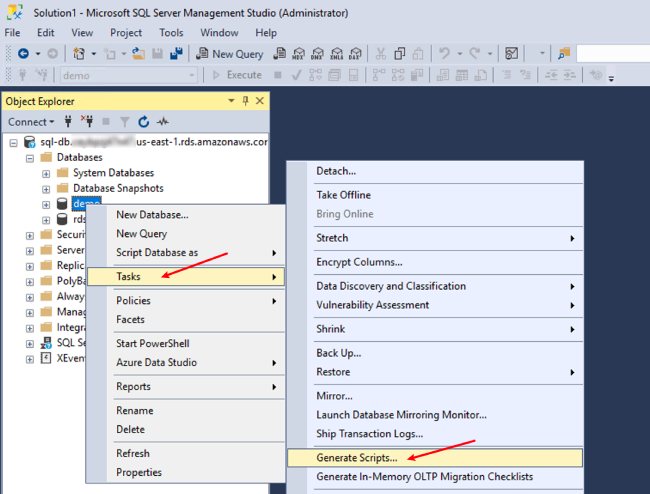Choose Properties in context menu
Screen dimensions: 650x494
(187, 472)
